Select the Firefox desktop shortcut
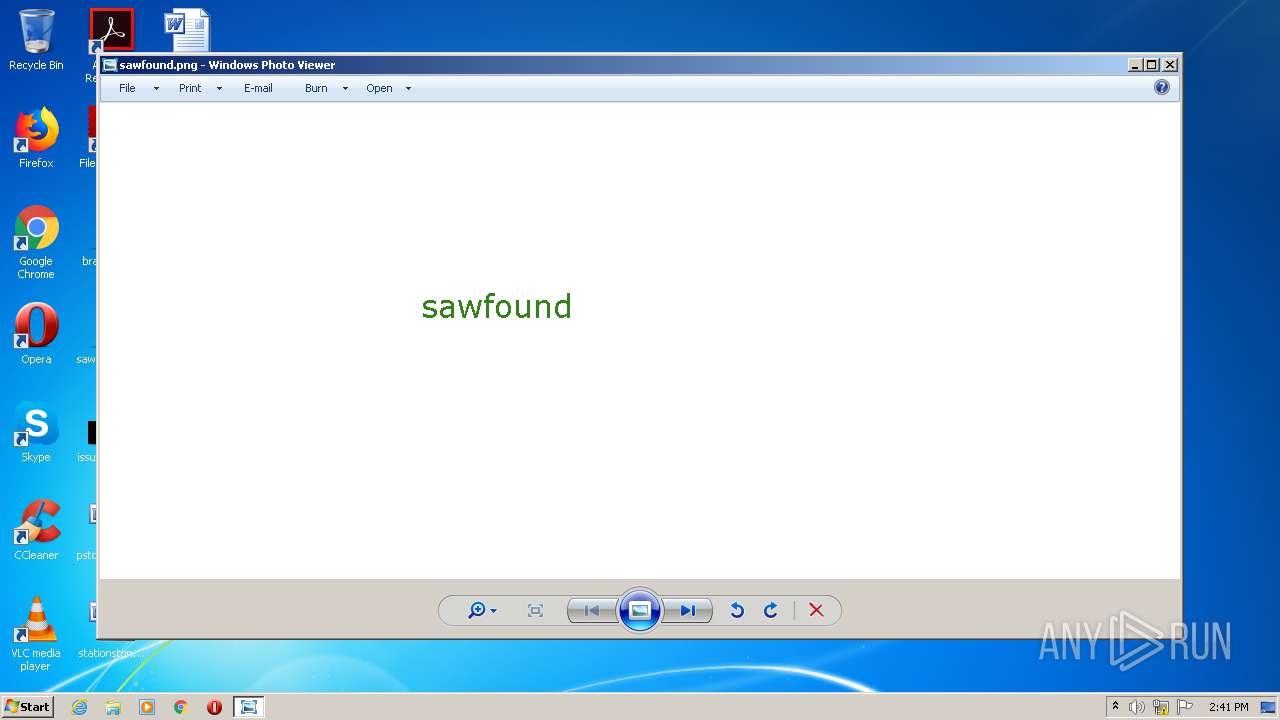This screenshot has width=1280, height=720. [x=36, y=138]
